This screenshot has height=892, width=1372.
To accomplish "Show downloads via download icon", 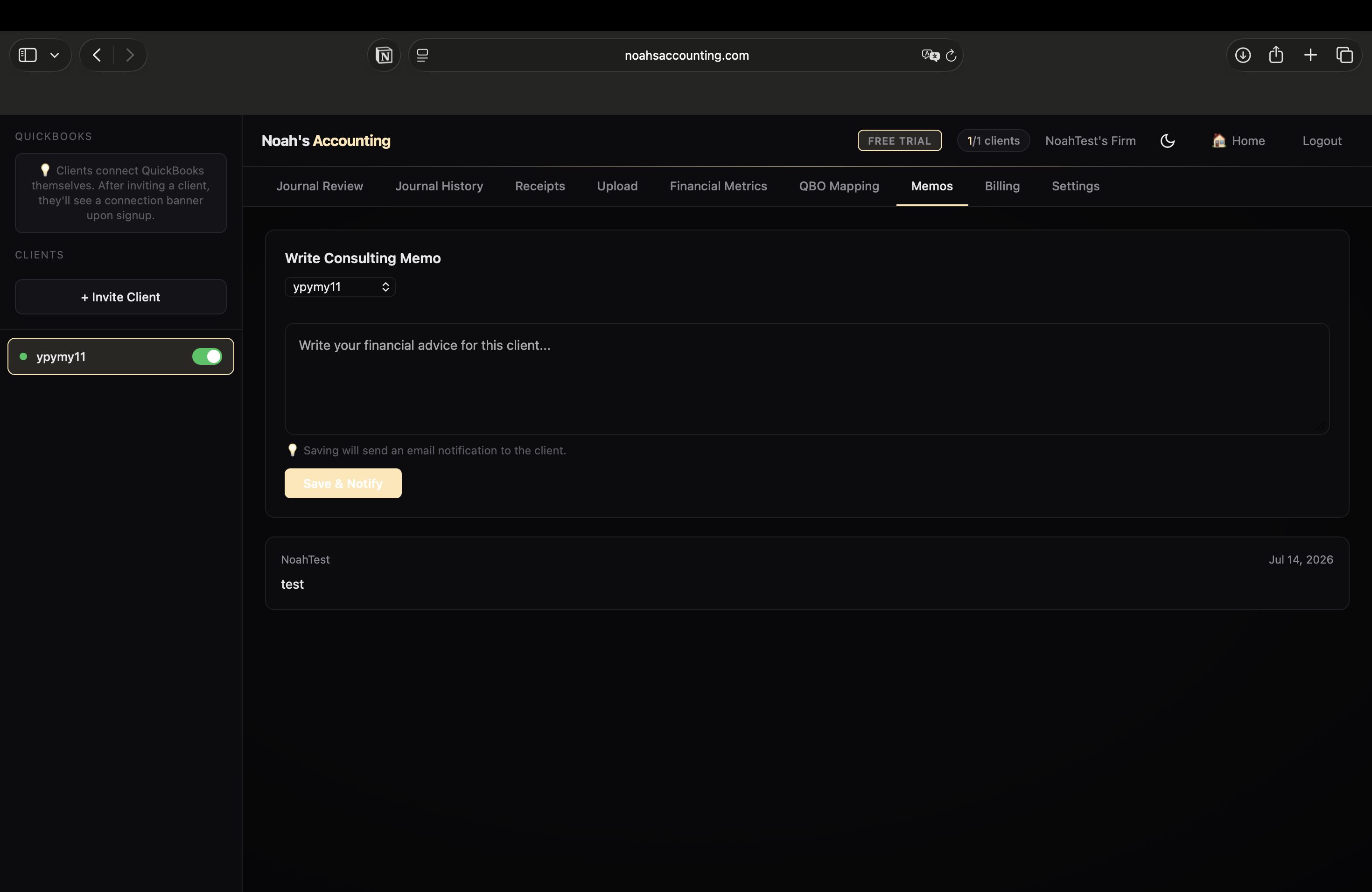I will coord(1243,56).
